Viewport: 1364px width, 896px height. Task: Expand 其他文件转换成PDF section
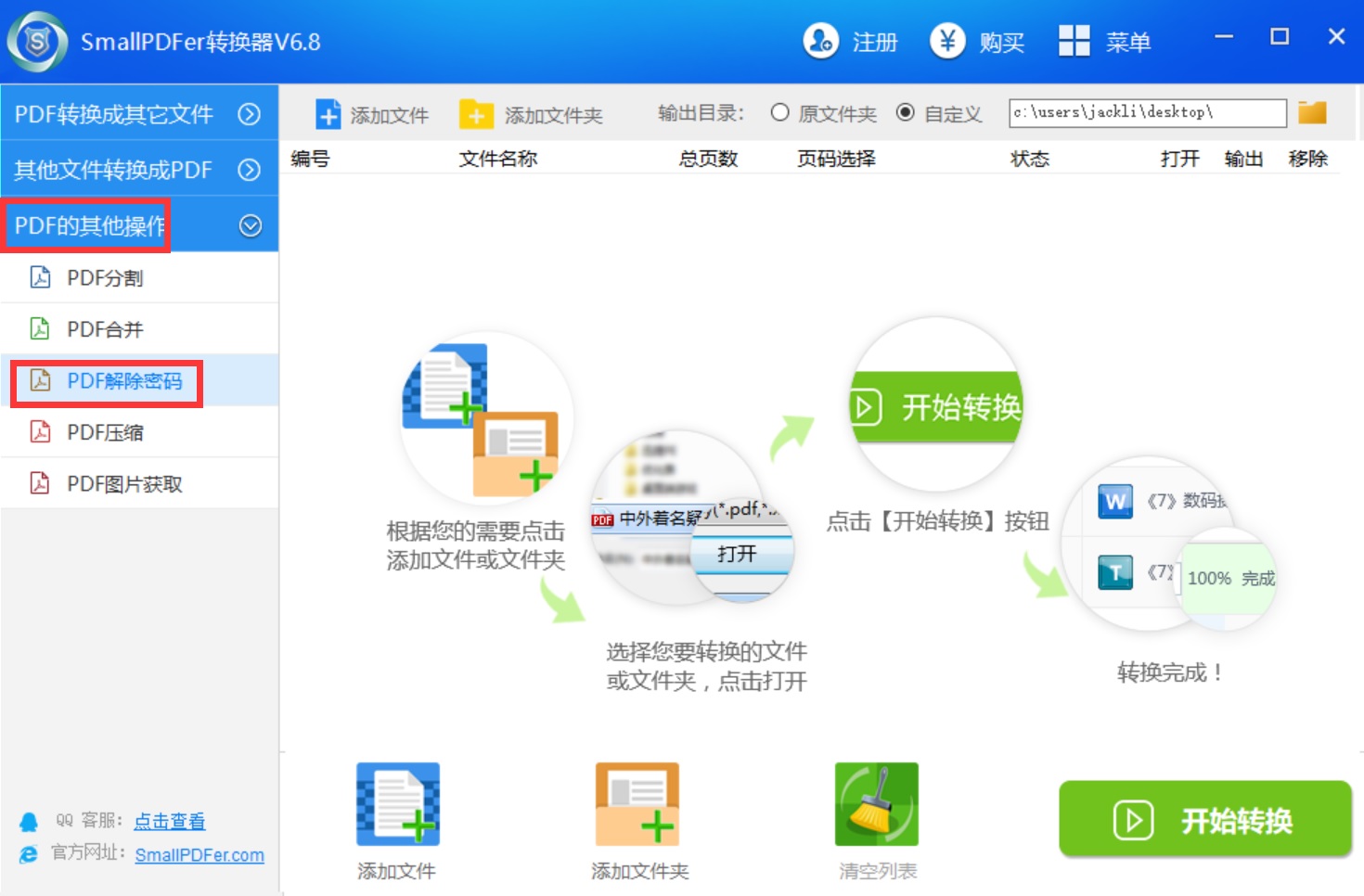click(139, 170)
